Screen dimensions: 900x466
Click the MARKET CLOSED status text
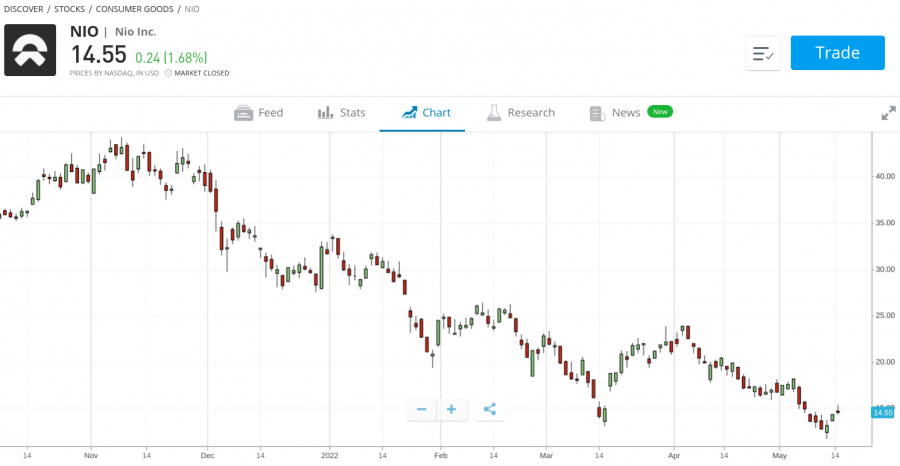tap(202, 73)
